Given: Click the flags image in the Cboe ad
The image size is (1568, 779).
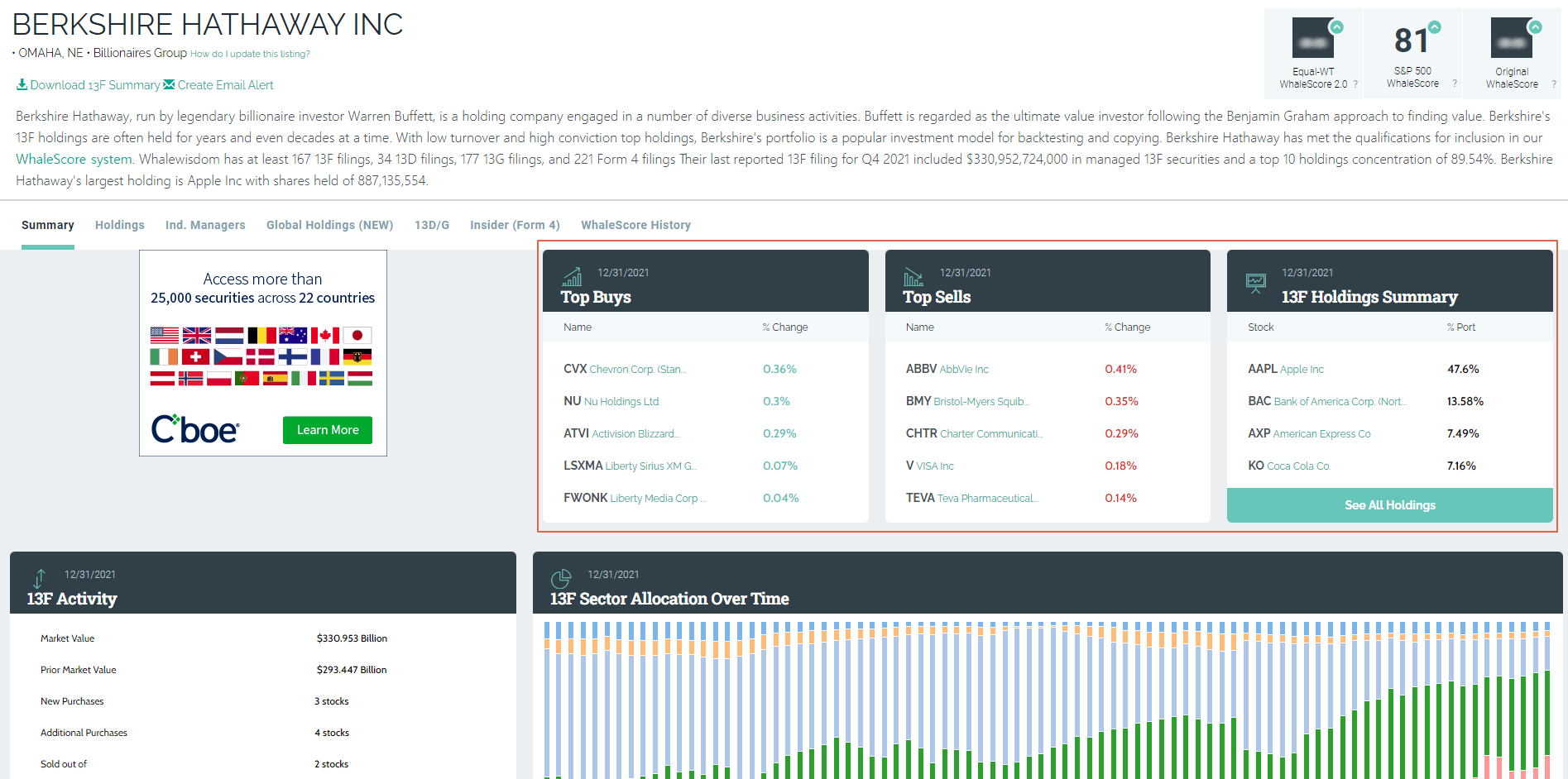Looking at the screenshot, I should click(x=261, y=356).
